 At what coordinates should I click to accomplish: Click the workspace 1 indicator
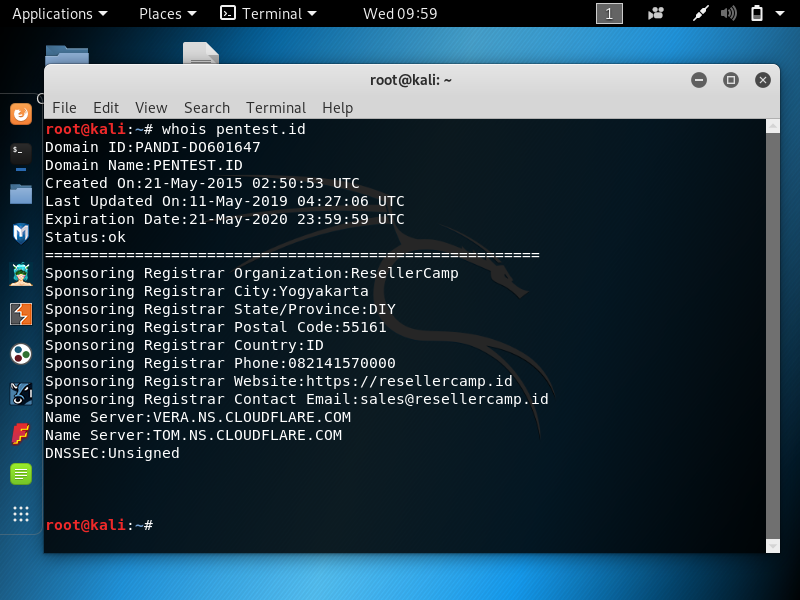(x=609, y=13)
